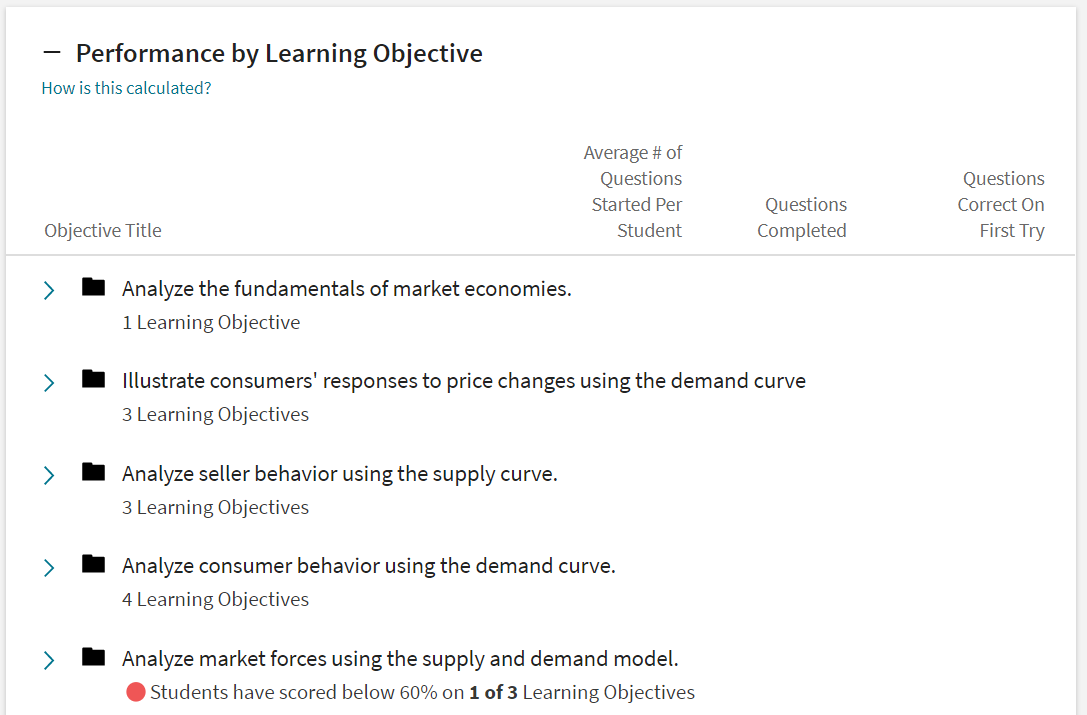Select the seller behavior objective title
Image resolution: width=1087 pixels, height=715 pixels.
pyautogui.click(x=340, y=473)
